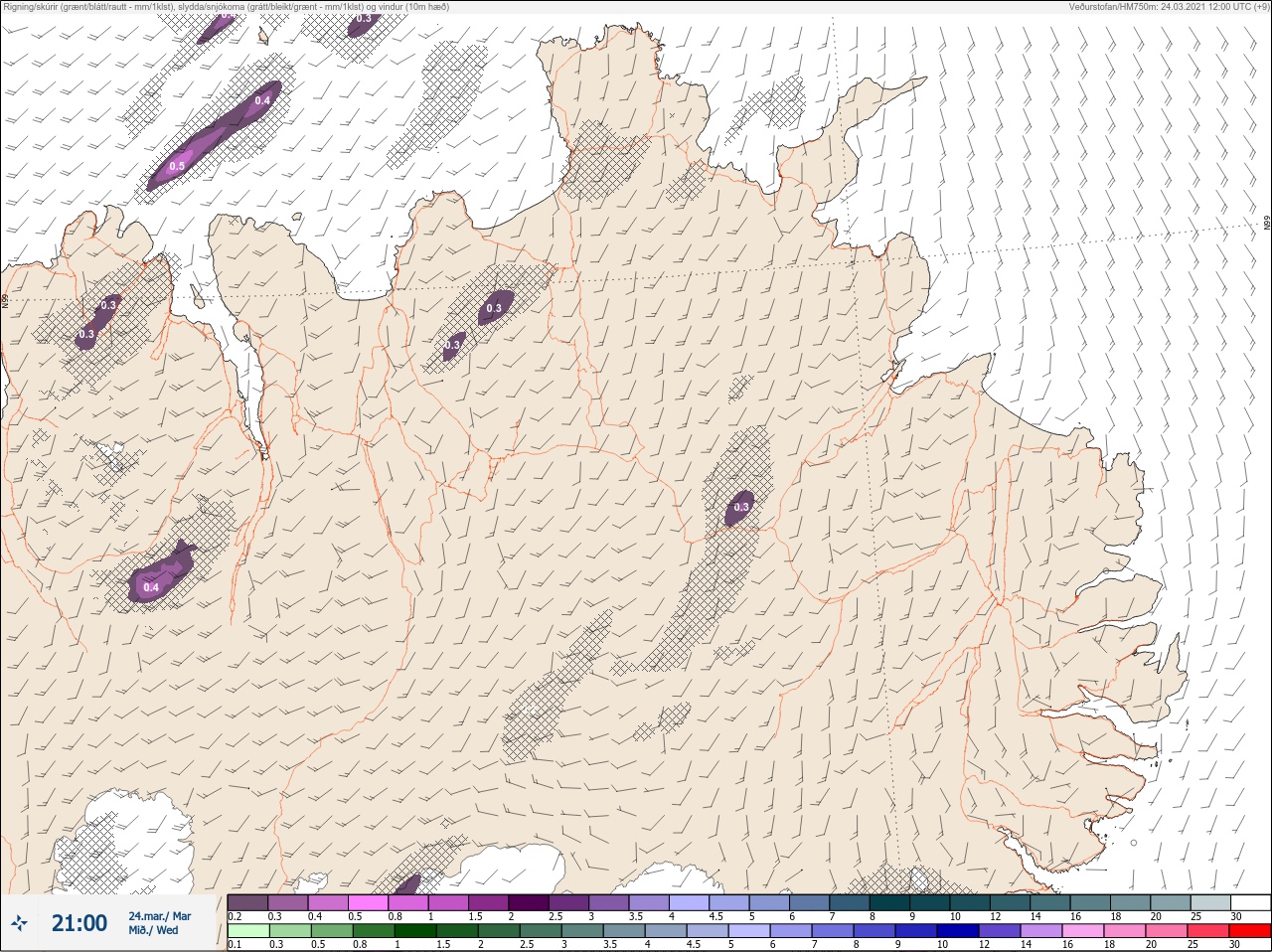Pick the darkest green rain swatch between 1 and 1.5
The width and height of the screenshot is (1272, 952).
click(415, 931)
